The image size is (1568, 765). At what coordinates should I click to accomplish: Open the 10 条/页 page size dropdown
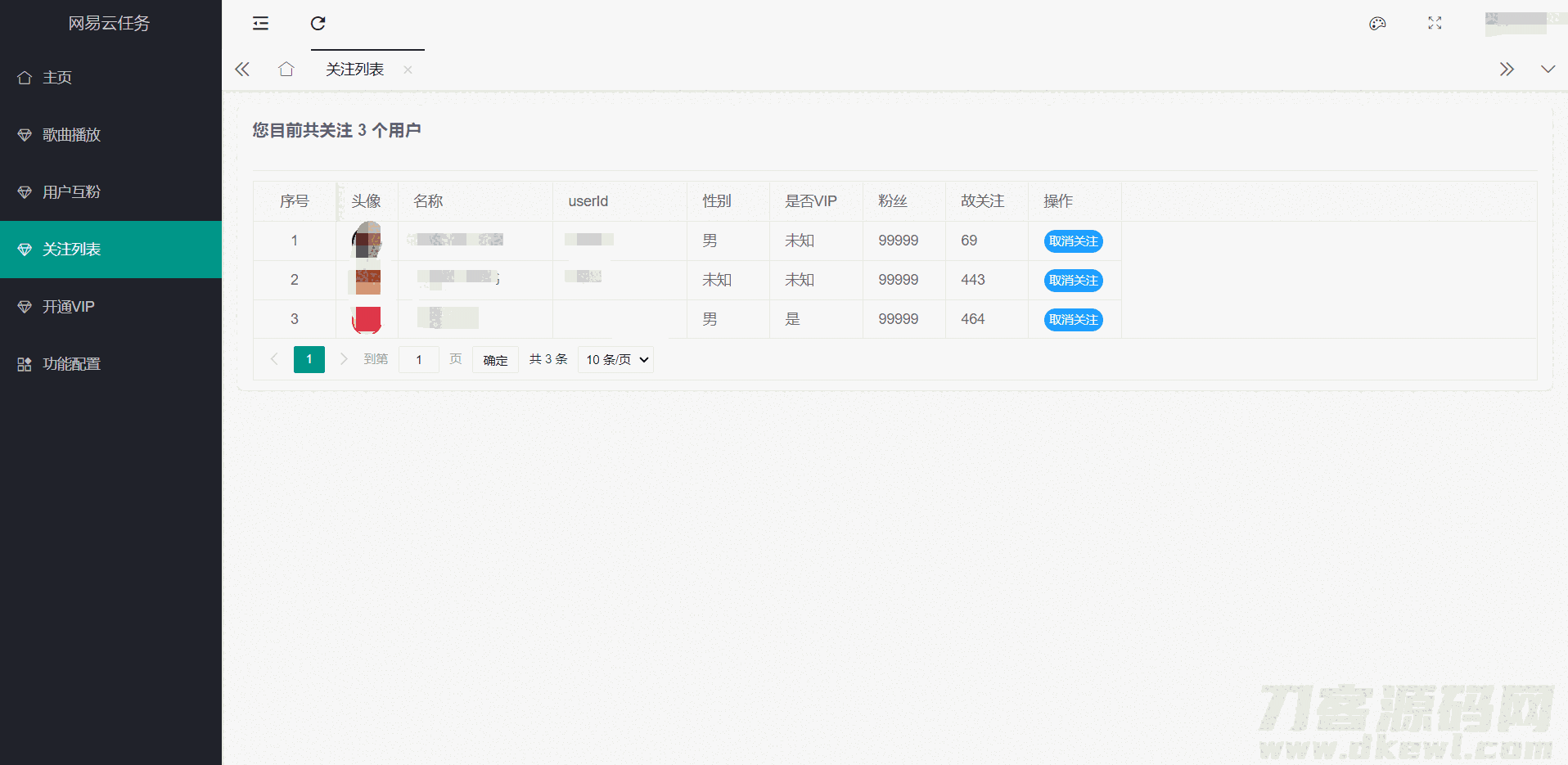(616, 360)
